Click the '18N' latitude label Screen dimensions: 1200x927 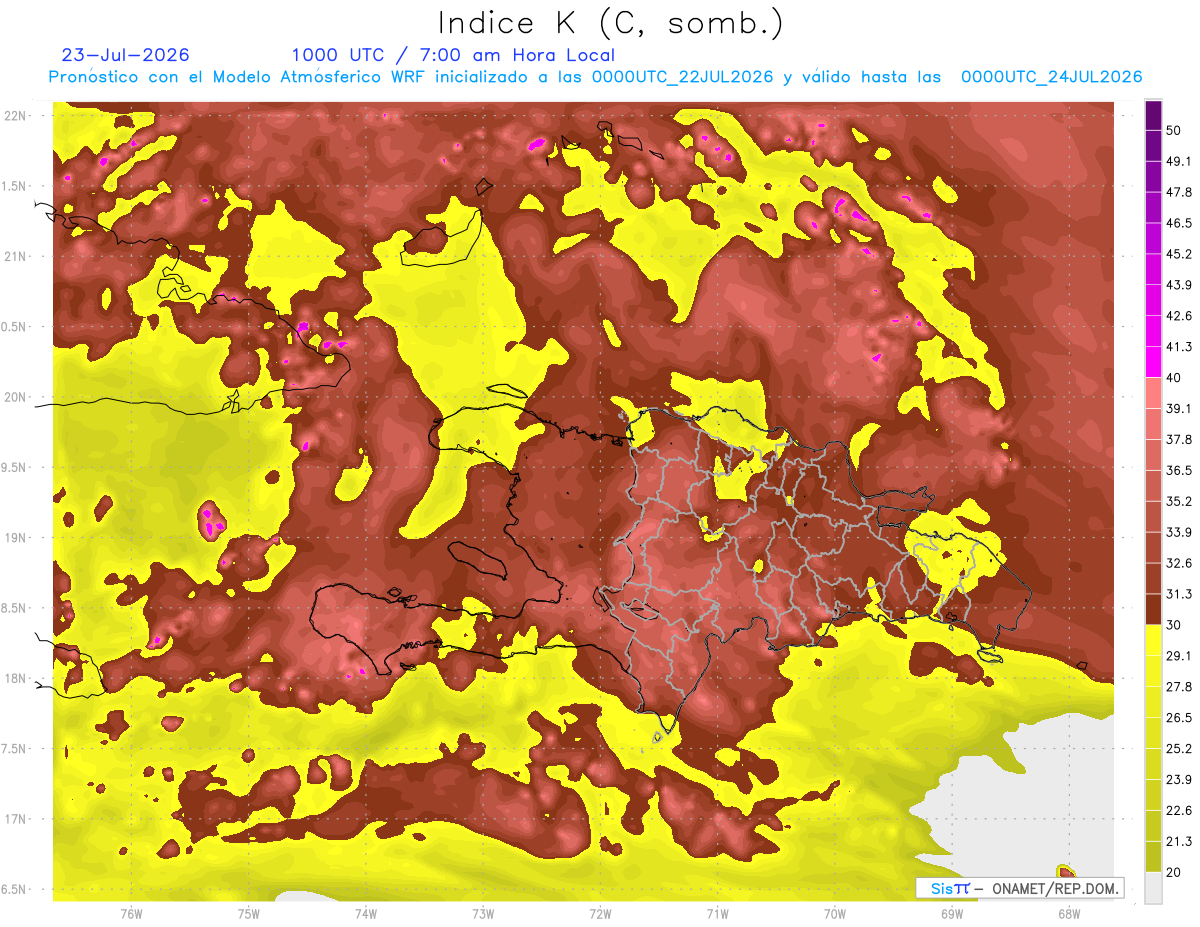coord(15,679)
